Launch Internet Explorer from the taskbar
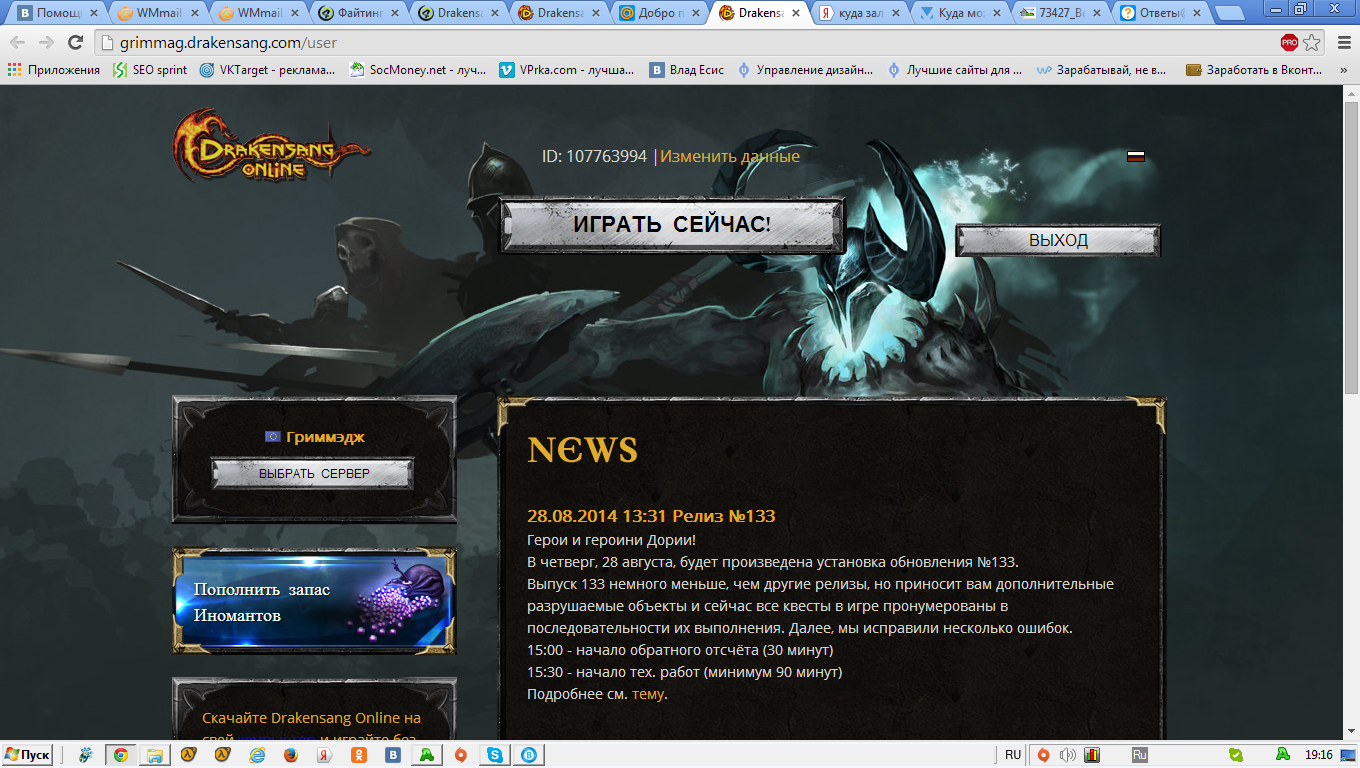Image resolution: width=1360 pixels, height=768 pixels. pos(257,755)
